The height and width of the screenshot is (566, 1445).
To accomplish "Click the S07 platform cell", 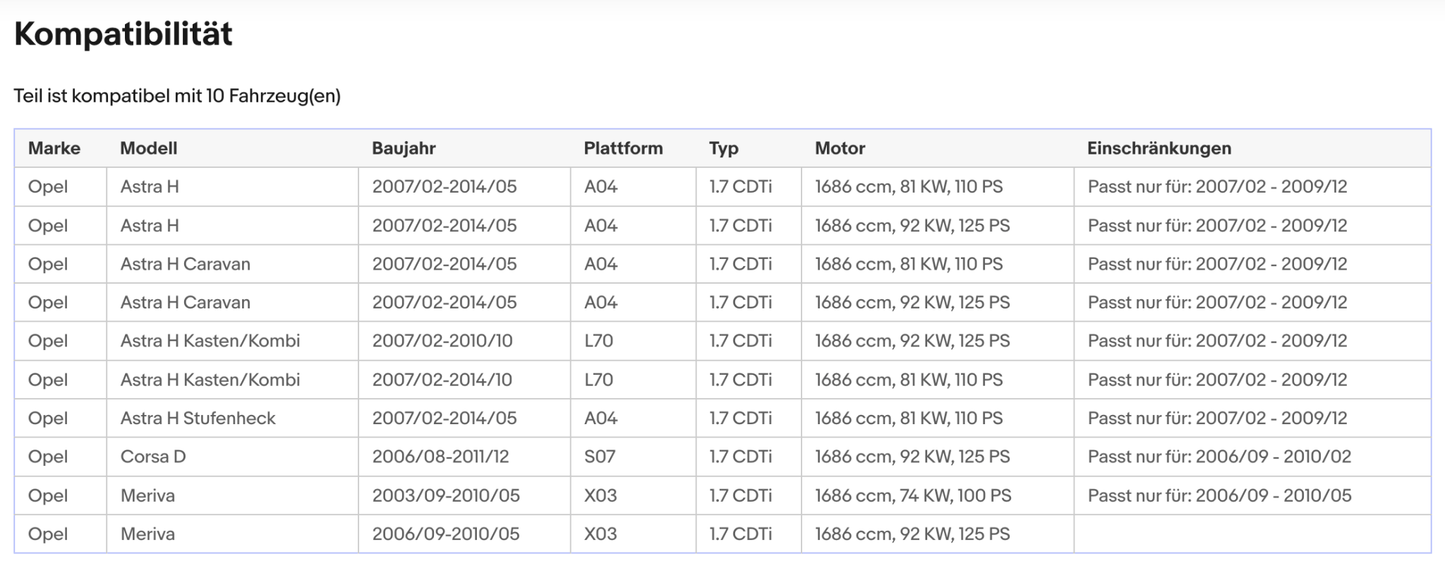I will pyautogui.click(x=600, y=457).
